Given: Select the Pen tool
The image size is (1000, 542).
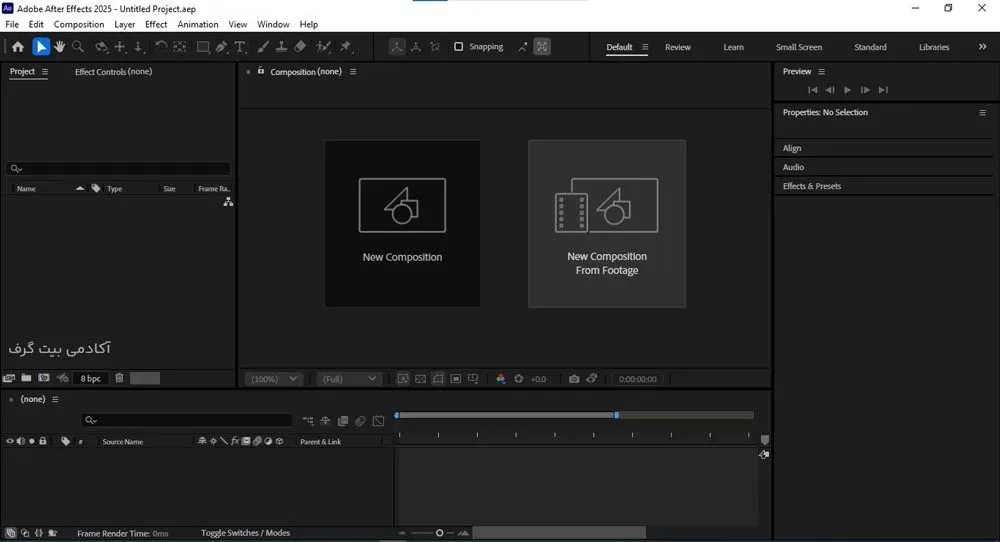Looking at the screenshot, I should tap(221, 47).
